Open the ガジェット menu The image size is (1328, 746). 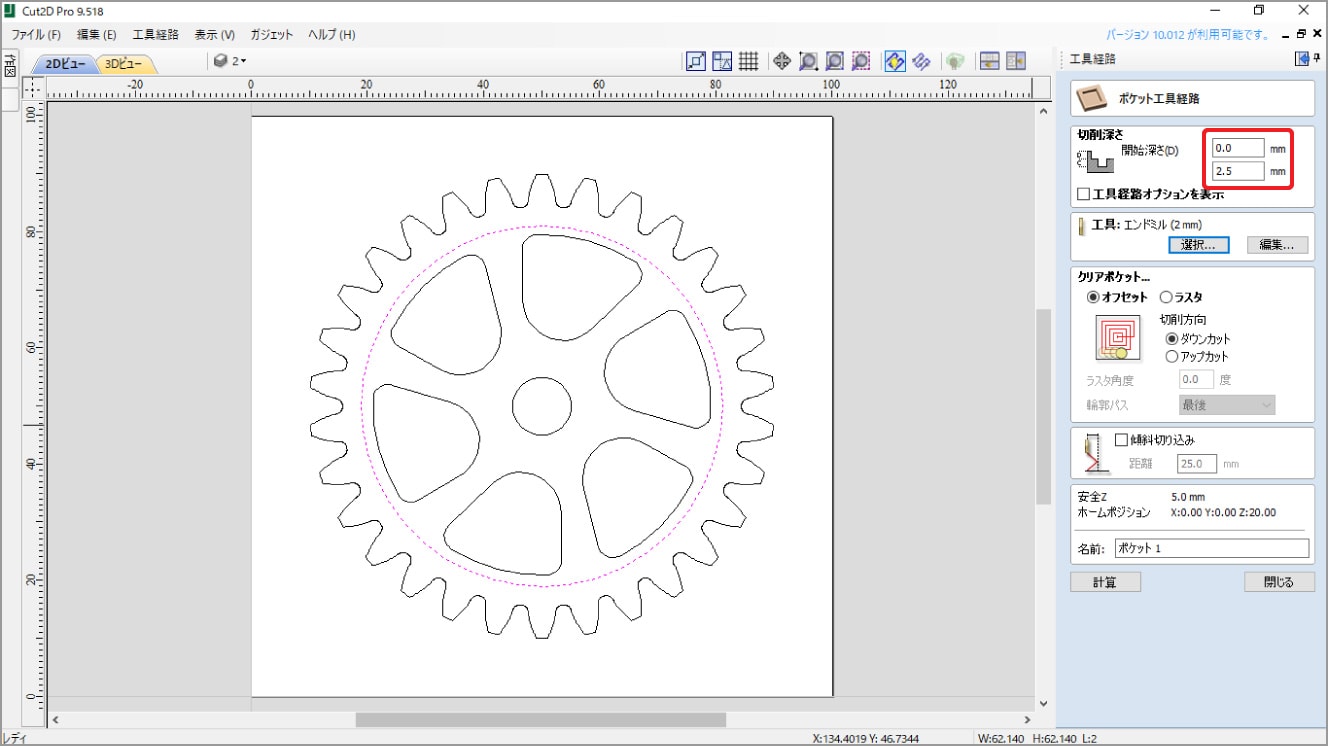[x=272, y=34]
